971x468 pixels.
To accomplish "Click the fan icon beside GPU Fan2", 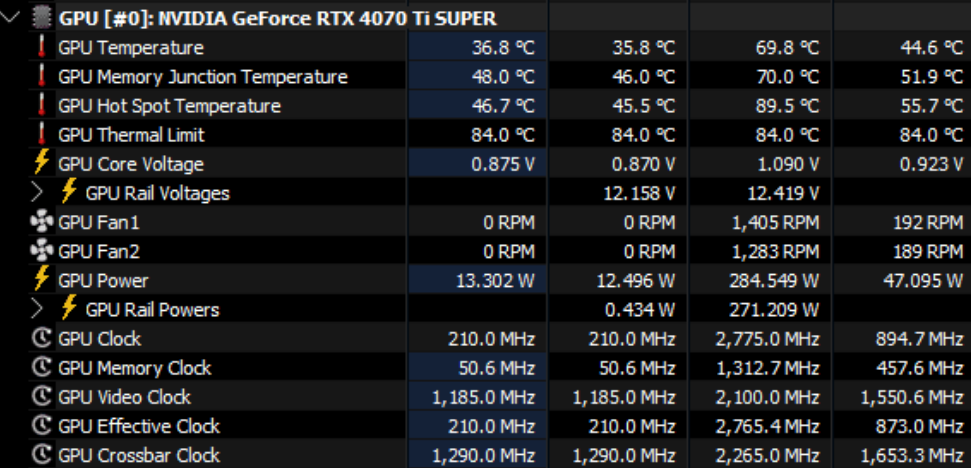I will pos(41,251).
